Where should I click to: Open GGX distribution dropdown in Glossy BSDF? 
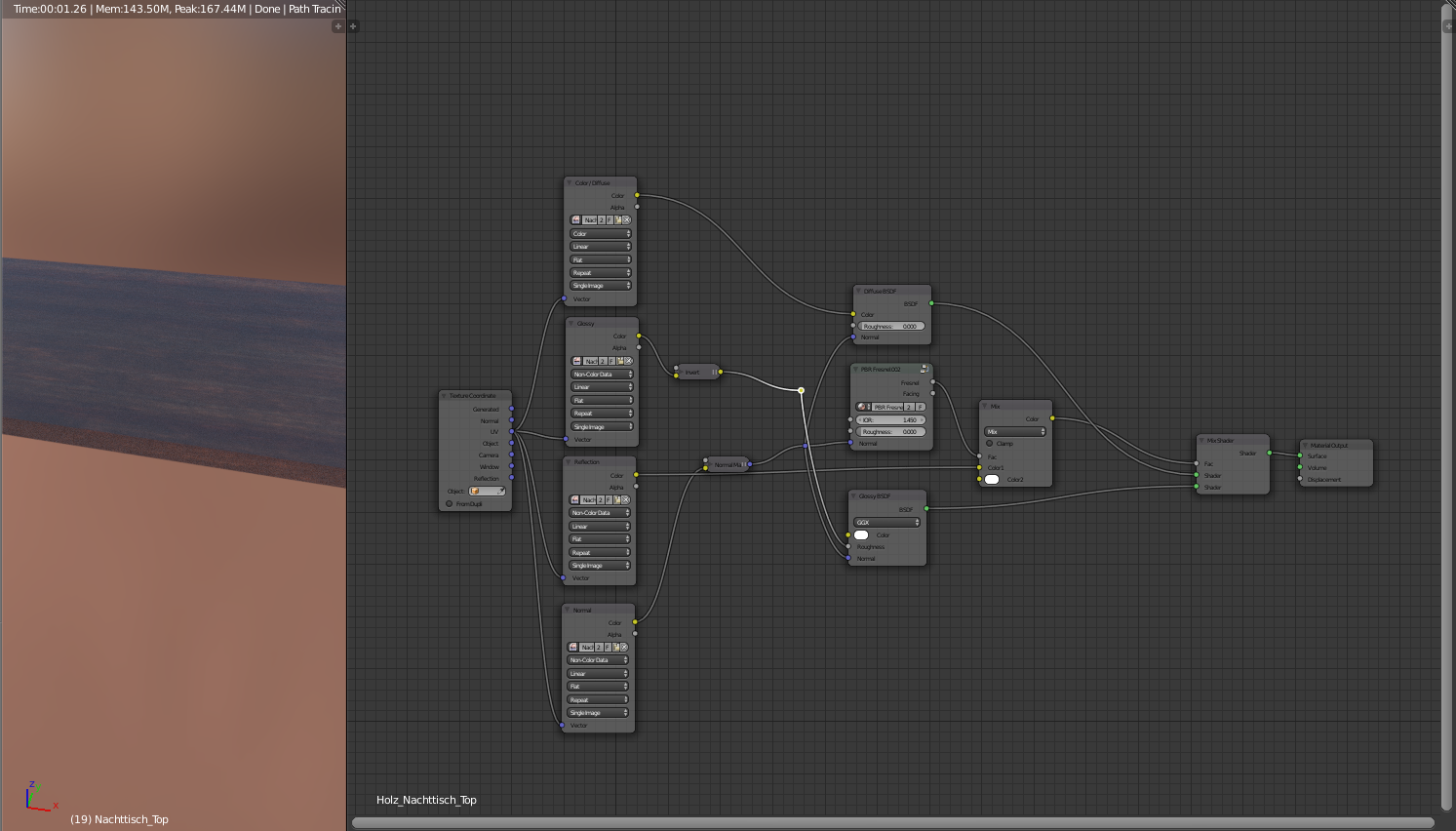[887, 522]
